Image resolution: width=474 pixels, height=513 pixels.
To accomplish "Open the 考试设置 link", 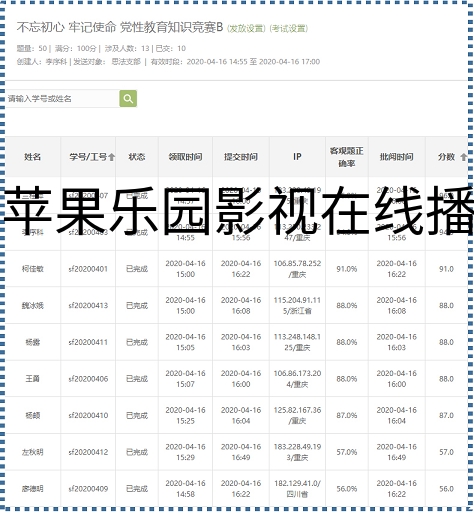I will (x=289, y=29).
